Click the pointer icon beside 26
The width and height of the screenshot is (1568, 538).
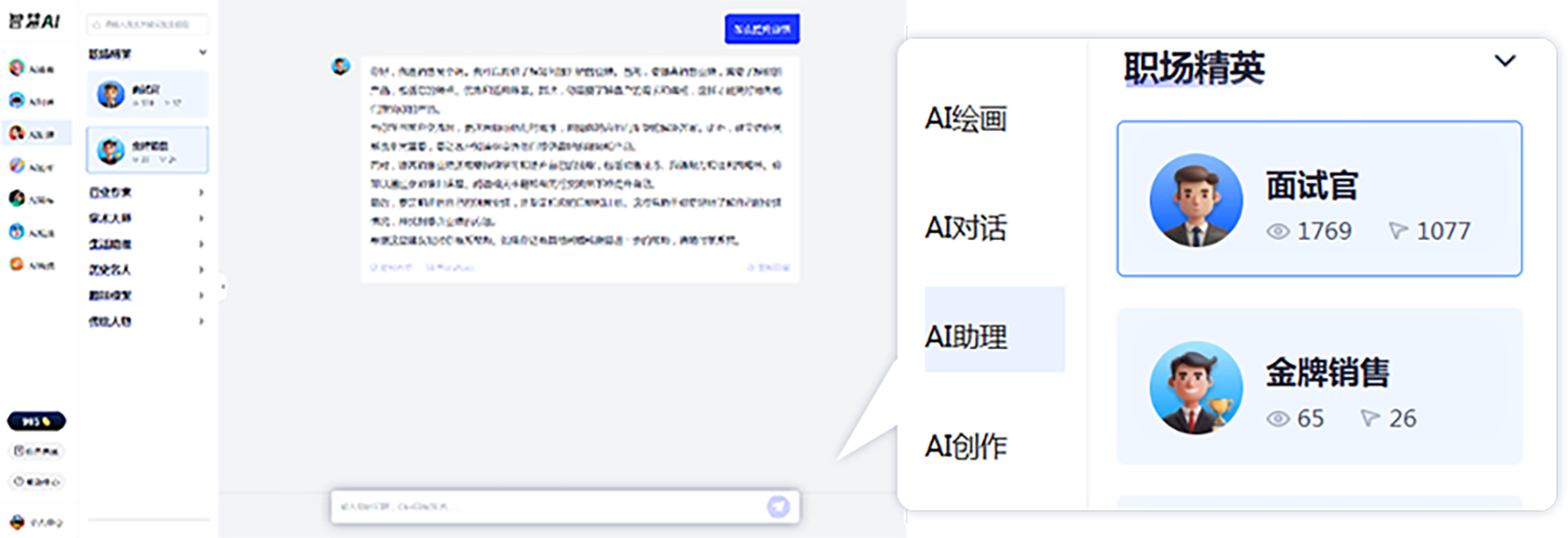1370,419
